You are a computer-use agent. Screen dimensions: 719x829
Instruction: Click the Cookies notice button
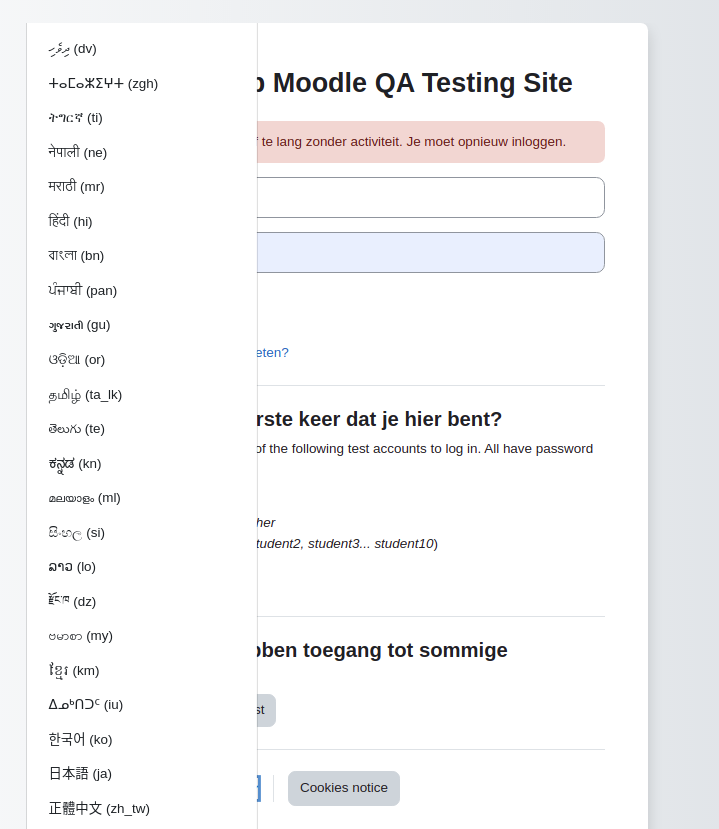point(344,788)
